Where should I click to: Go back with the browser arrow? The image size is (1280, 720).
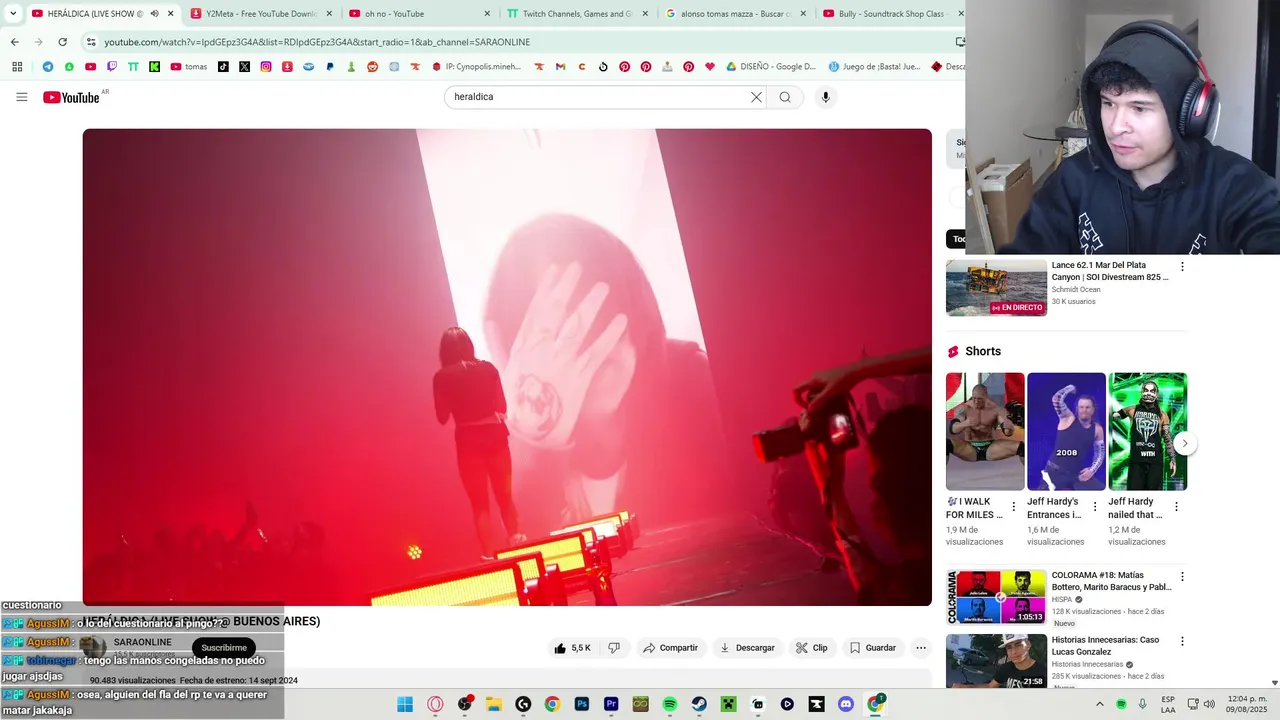click(14, 42)
